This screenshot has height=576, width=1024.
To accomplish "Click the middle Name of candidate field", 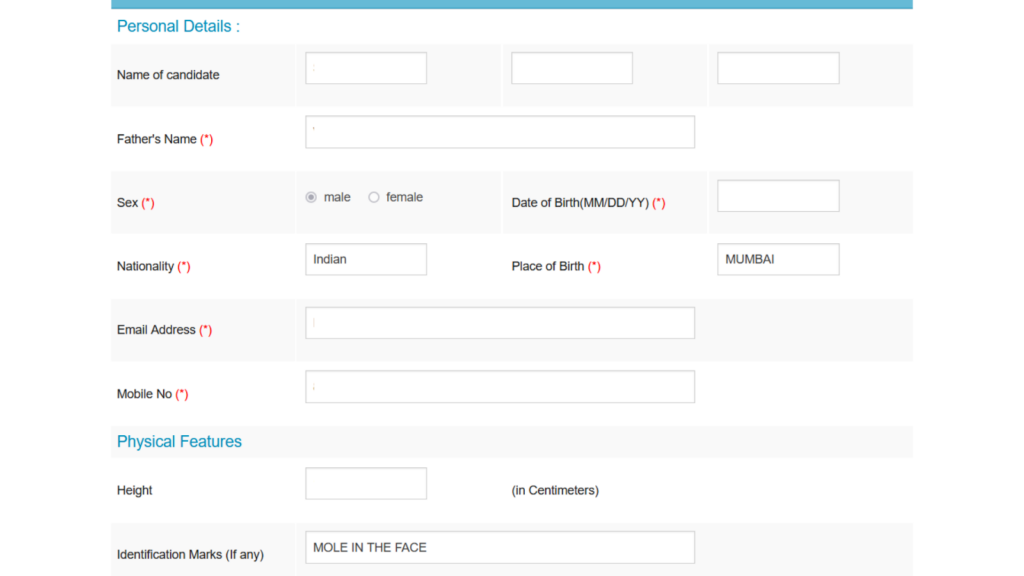I will 572,68.
